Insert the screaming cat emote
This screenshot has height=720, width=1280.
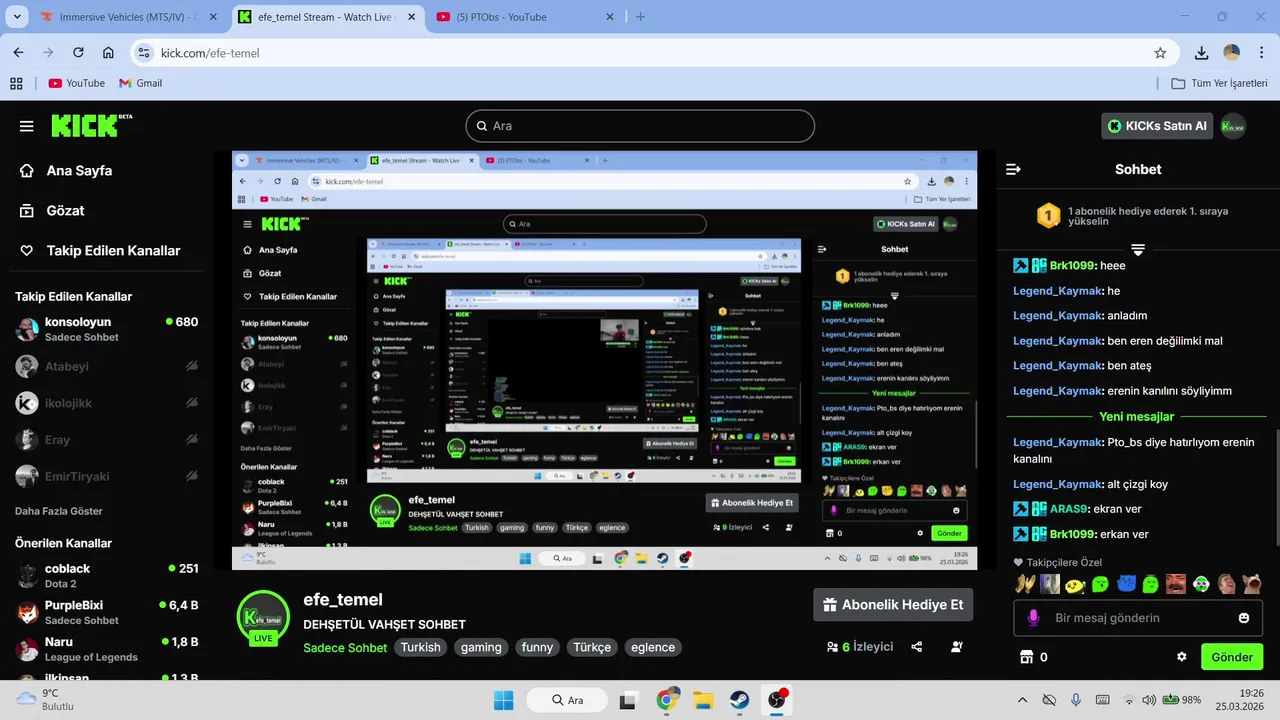pyautogui.click(x=1251, y=584)
